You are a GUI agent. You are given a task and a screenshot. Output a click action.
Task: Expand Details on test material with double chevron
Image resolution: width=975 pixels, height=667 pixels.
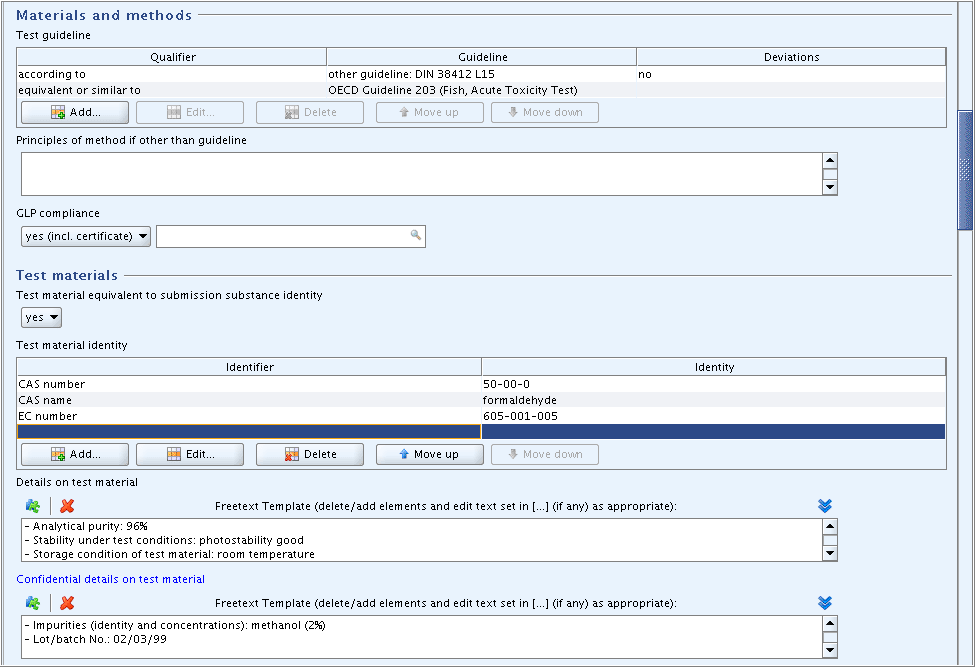tap(825, 506)
